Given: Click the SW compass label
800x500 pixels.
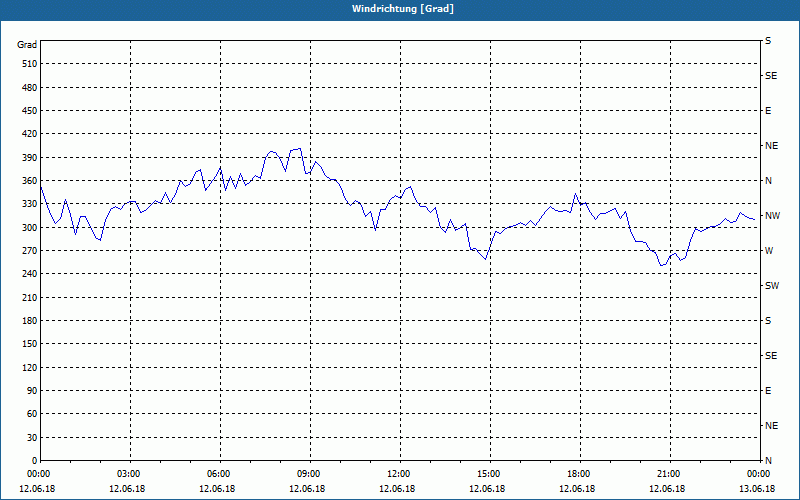Looking at the screenshot, I should tap(772, 286).
